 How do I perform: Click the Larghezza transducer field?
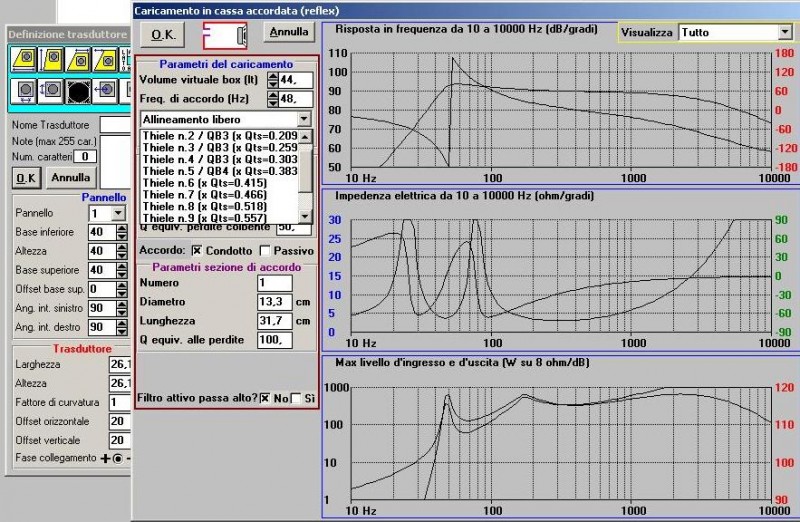pos(120,364)
